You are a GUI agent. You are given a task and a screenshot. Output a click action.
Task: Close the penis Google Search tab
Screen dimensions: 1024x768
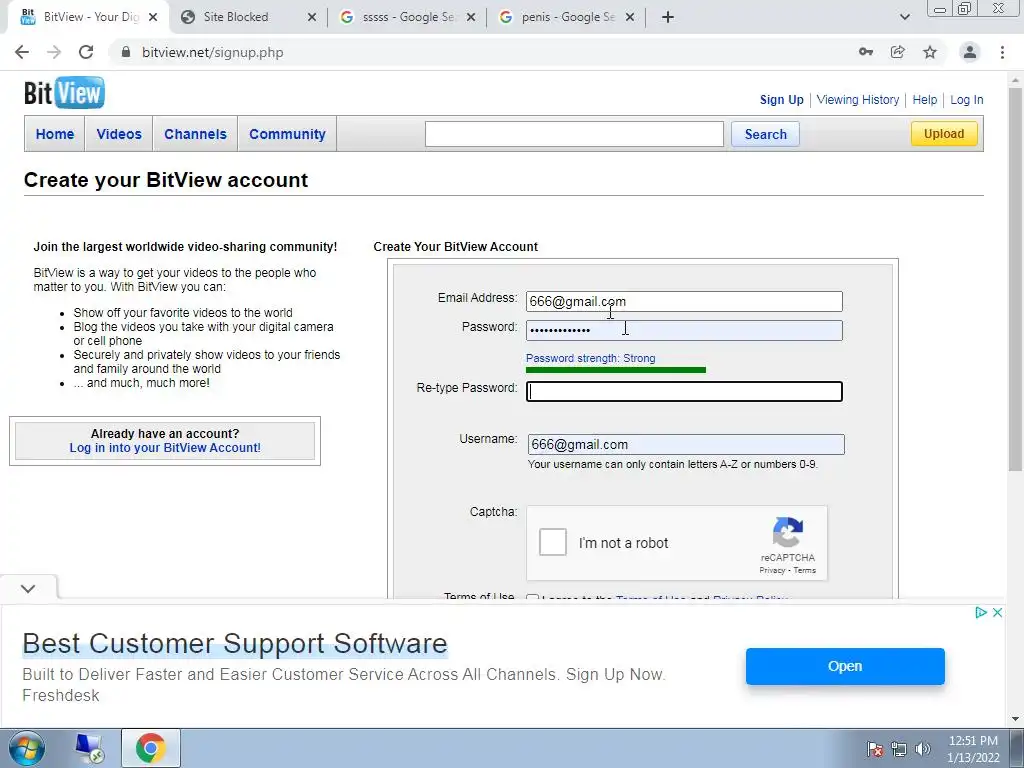click(x=630, y=17)
